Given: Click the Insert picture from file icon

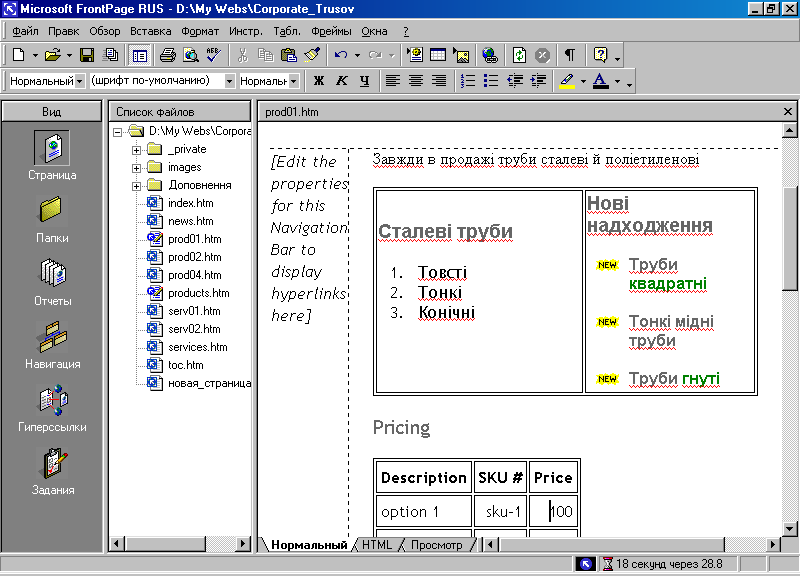Looking at the screenshot, I should [461, 55].
